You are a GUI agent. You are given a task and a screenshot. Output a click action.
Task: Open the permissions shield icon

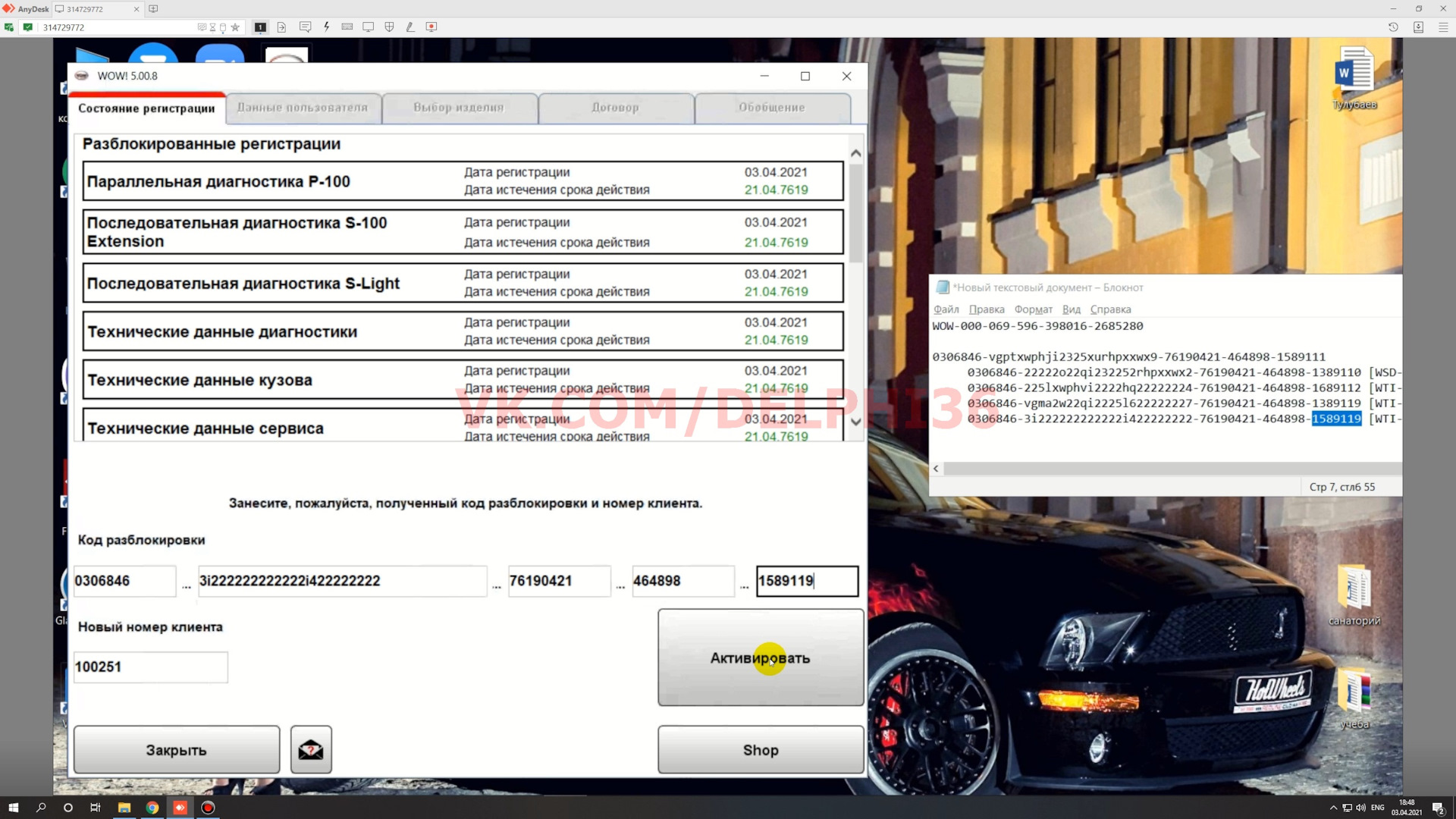pos(389,27)
